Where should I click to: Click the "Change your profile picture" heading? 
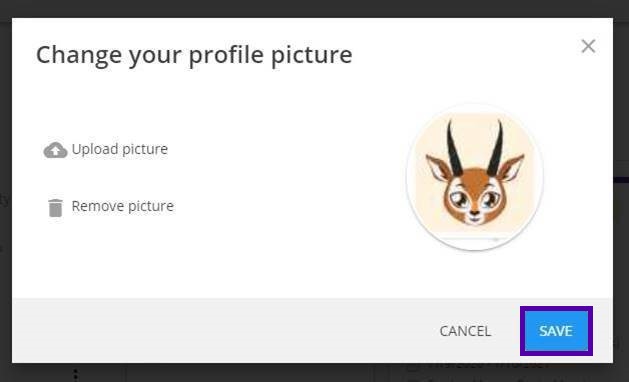click(194, 55)
